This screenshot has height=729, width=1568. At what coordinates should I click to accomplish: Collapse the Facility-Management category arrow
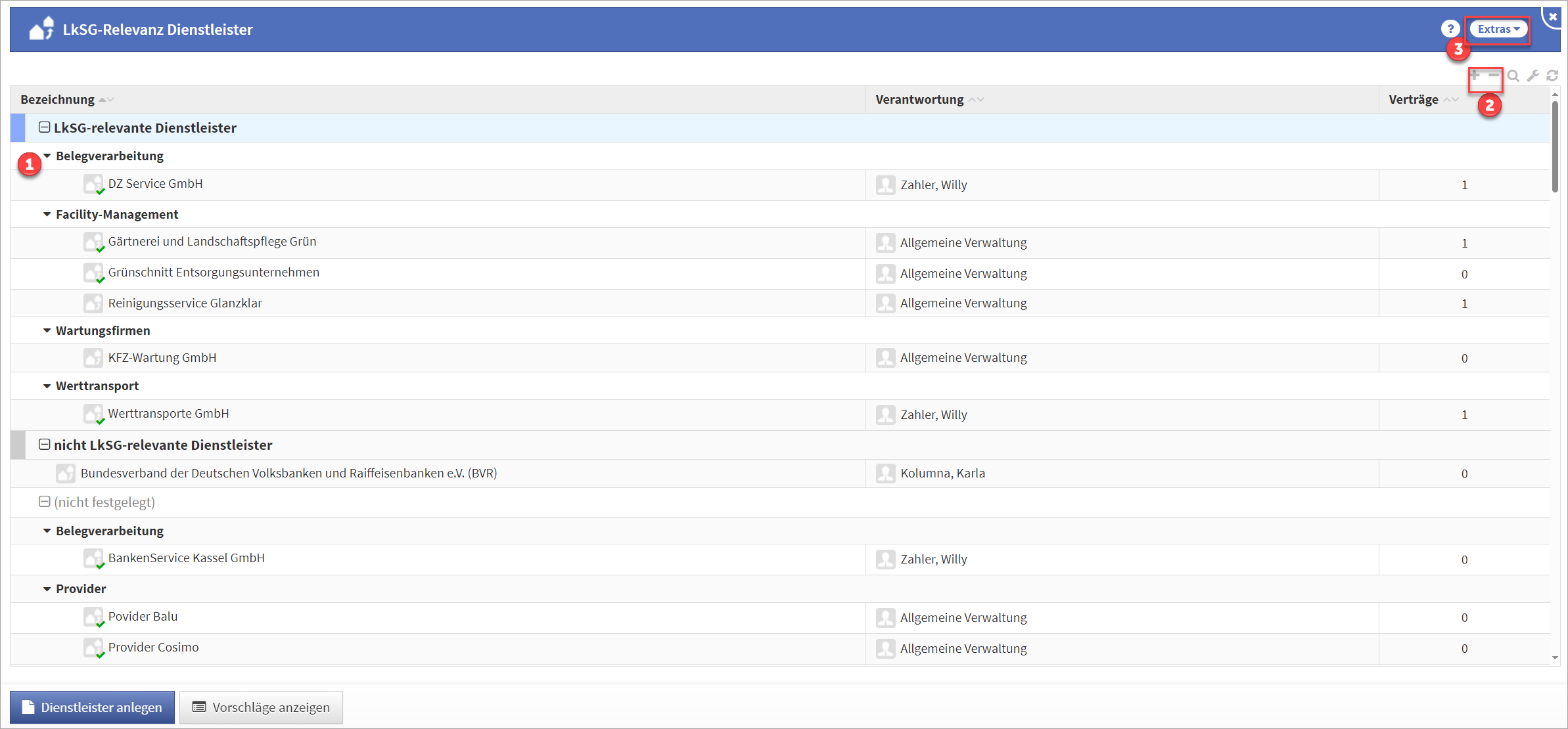(x=47, y=214)
